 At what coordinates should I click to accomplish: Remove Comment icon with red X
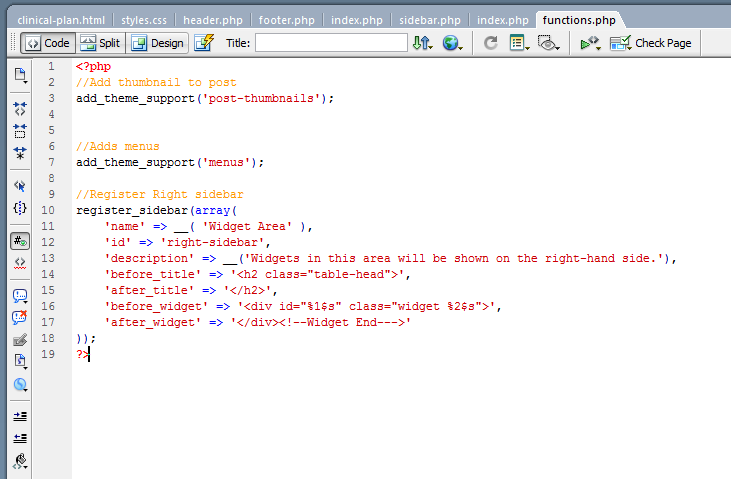(20, 318)
